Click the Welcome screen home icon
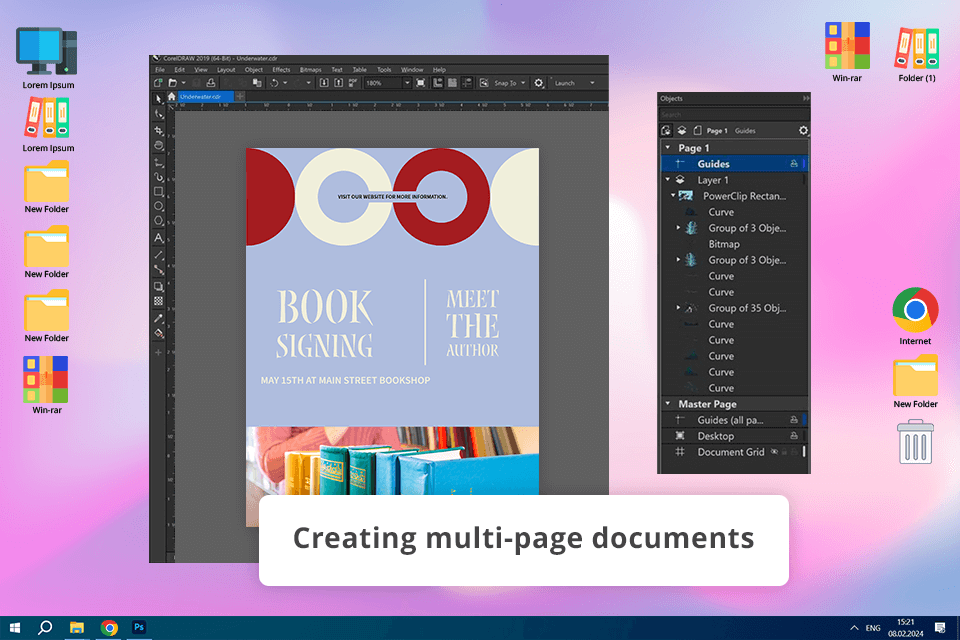The width and height of the screenshot is (960, 640). (171, 97)
